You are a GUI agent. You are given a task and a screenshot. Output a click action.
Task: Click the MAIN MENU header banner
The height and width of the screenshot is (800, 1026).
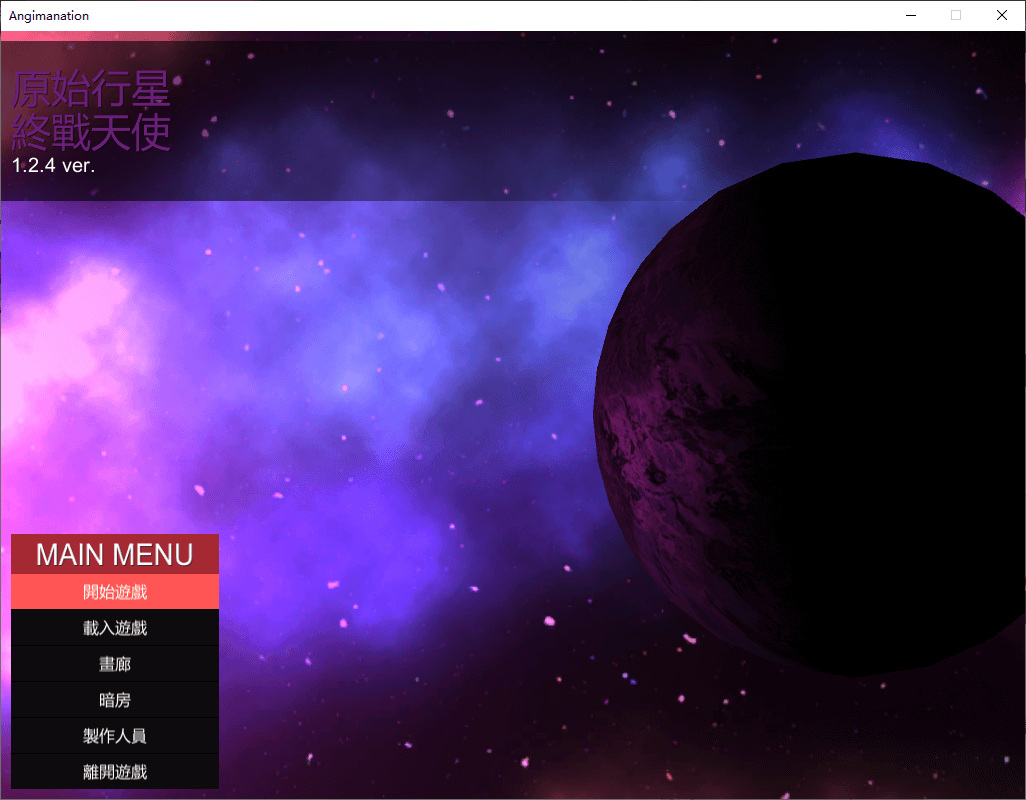click(x=115, y=554)
